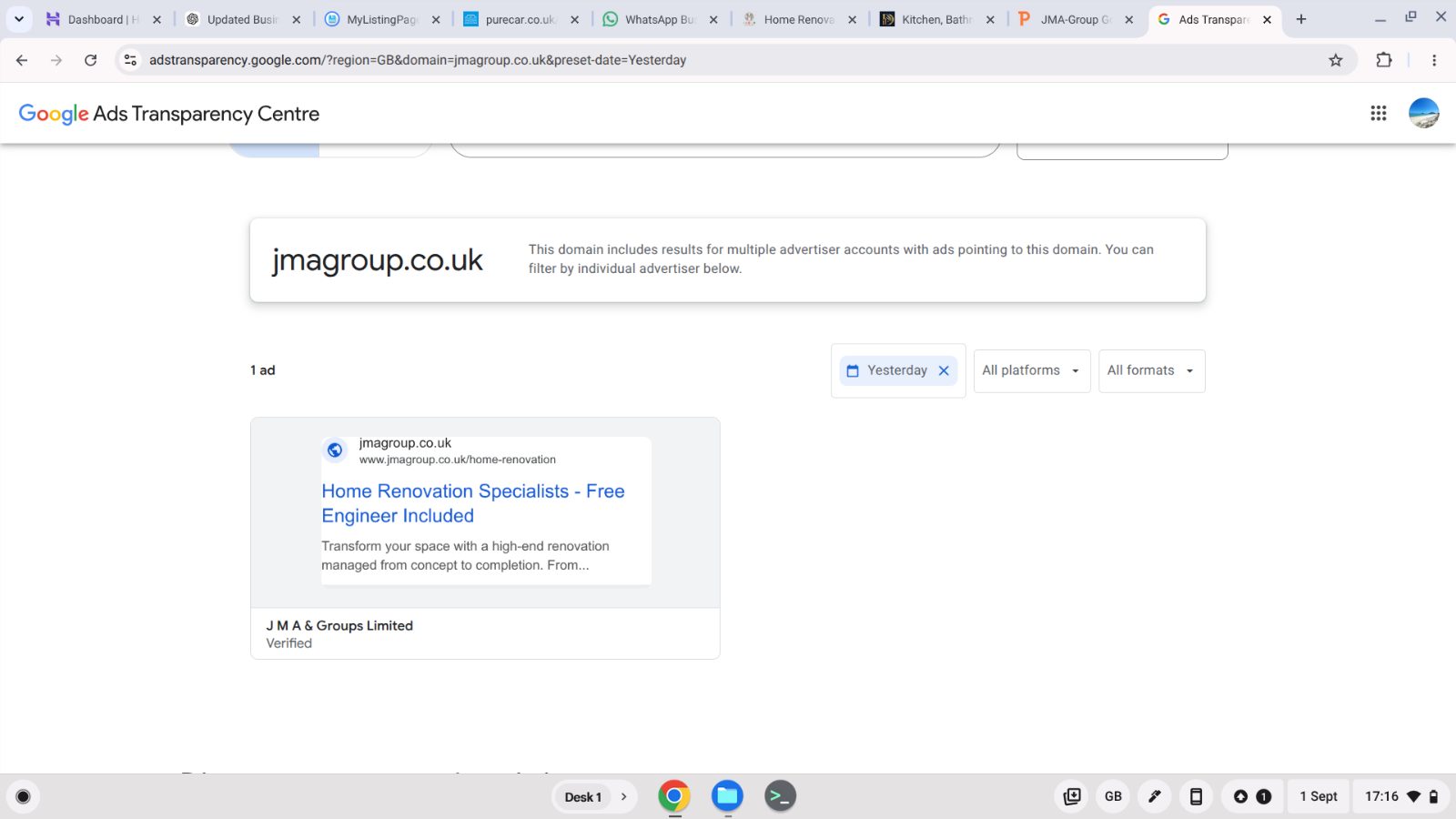Open the jmagroup.co.uk ad card preview

485,512
